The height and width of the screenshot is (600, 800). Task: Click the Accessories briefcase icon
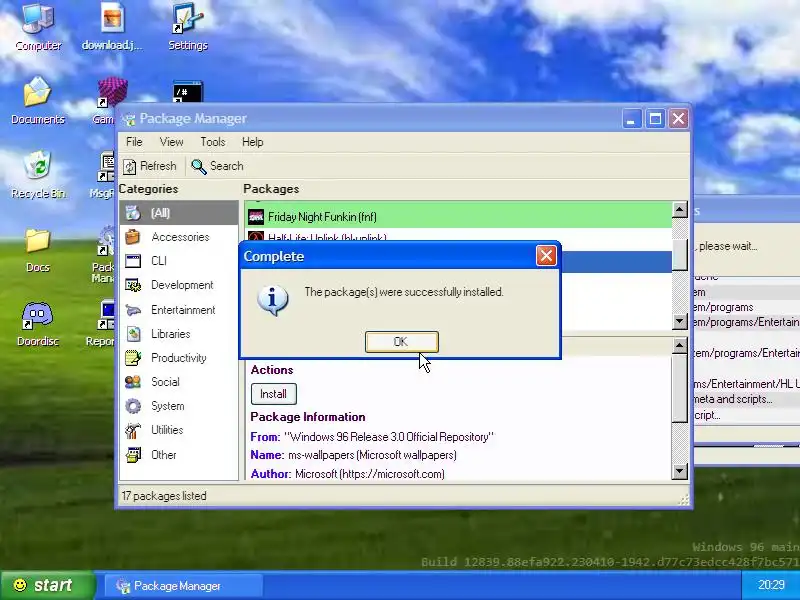pos(133,237)
